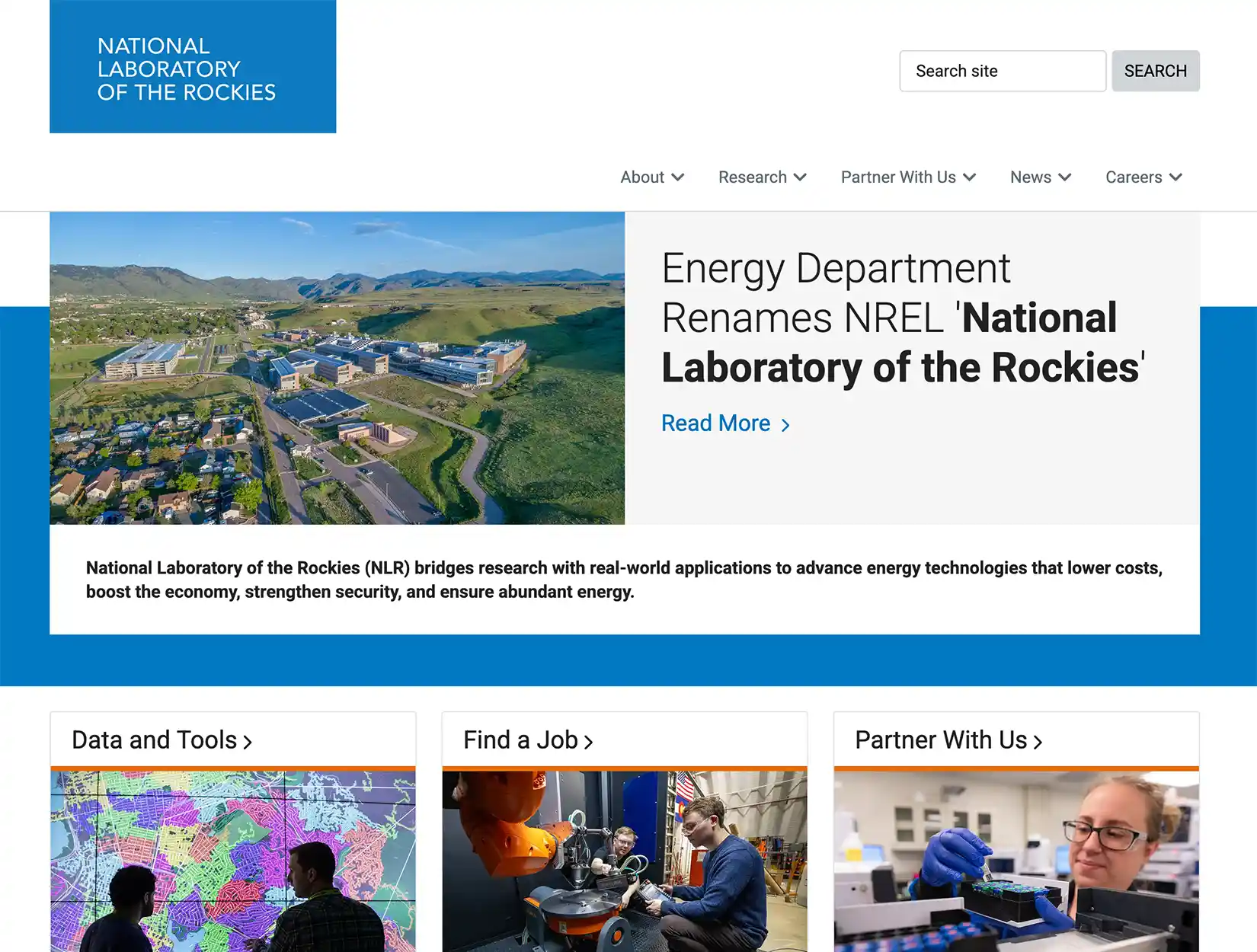Click the renaming announcement headline
This screenshot has width=1257, height=952.
pos(902,318)
